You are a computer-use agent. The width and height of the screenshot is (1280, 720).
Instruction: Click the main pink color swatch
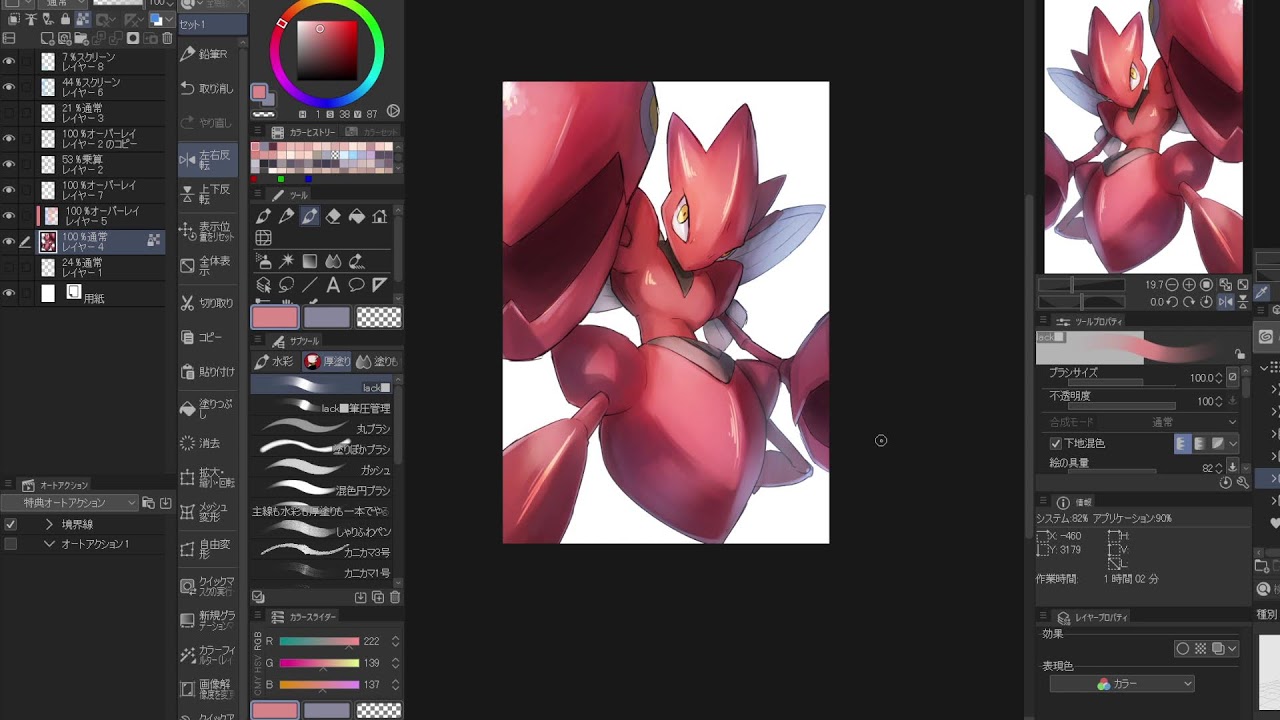(x=275, y=317)
